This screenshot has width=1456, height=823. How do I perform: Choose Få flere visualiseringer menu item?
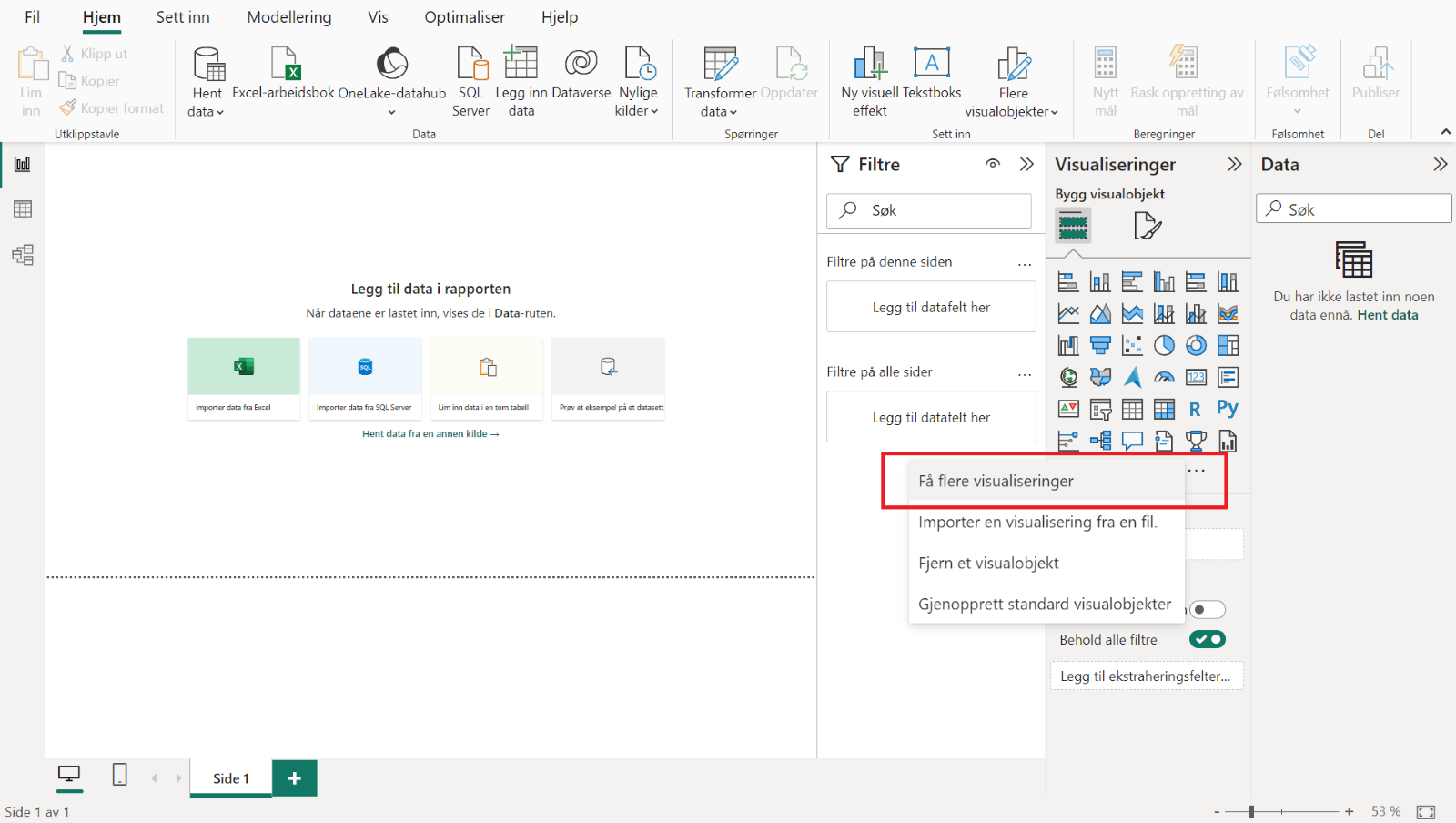1046,481
